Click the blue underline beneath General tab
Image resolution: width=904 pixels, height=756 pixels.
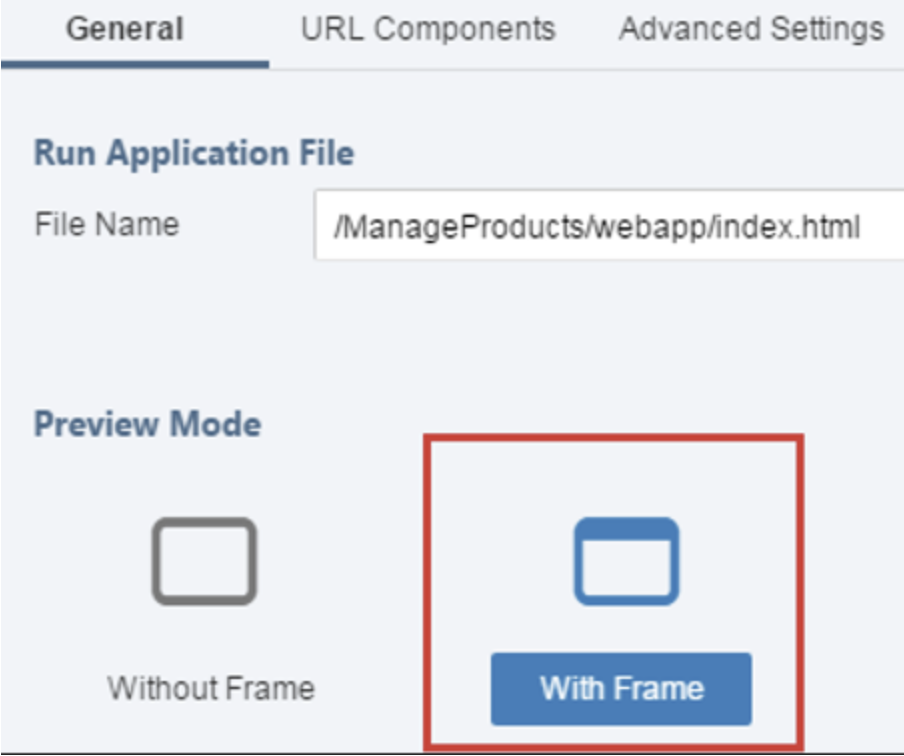pyautogui.click(x=135, y=65)
